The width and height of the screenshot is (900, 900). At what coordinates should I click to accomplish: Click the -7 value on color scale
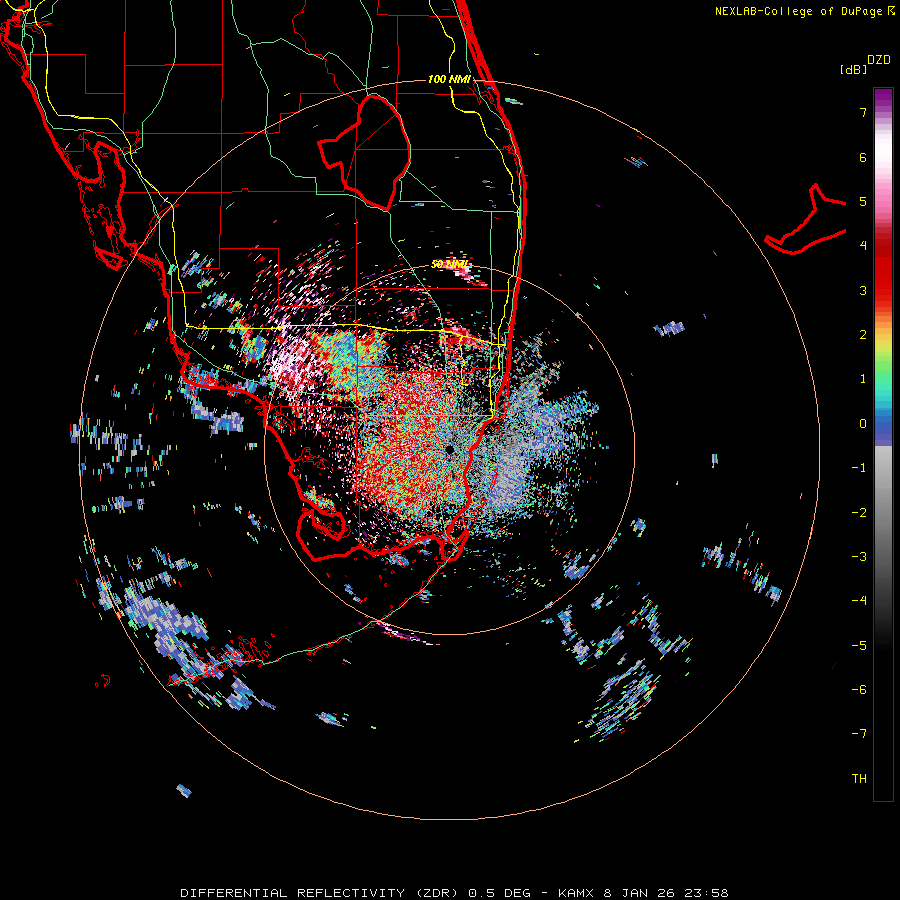pos(859,734)
